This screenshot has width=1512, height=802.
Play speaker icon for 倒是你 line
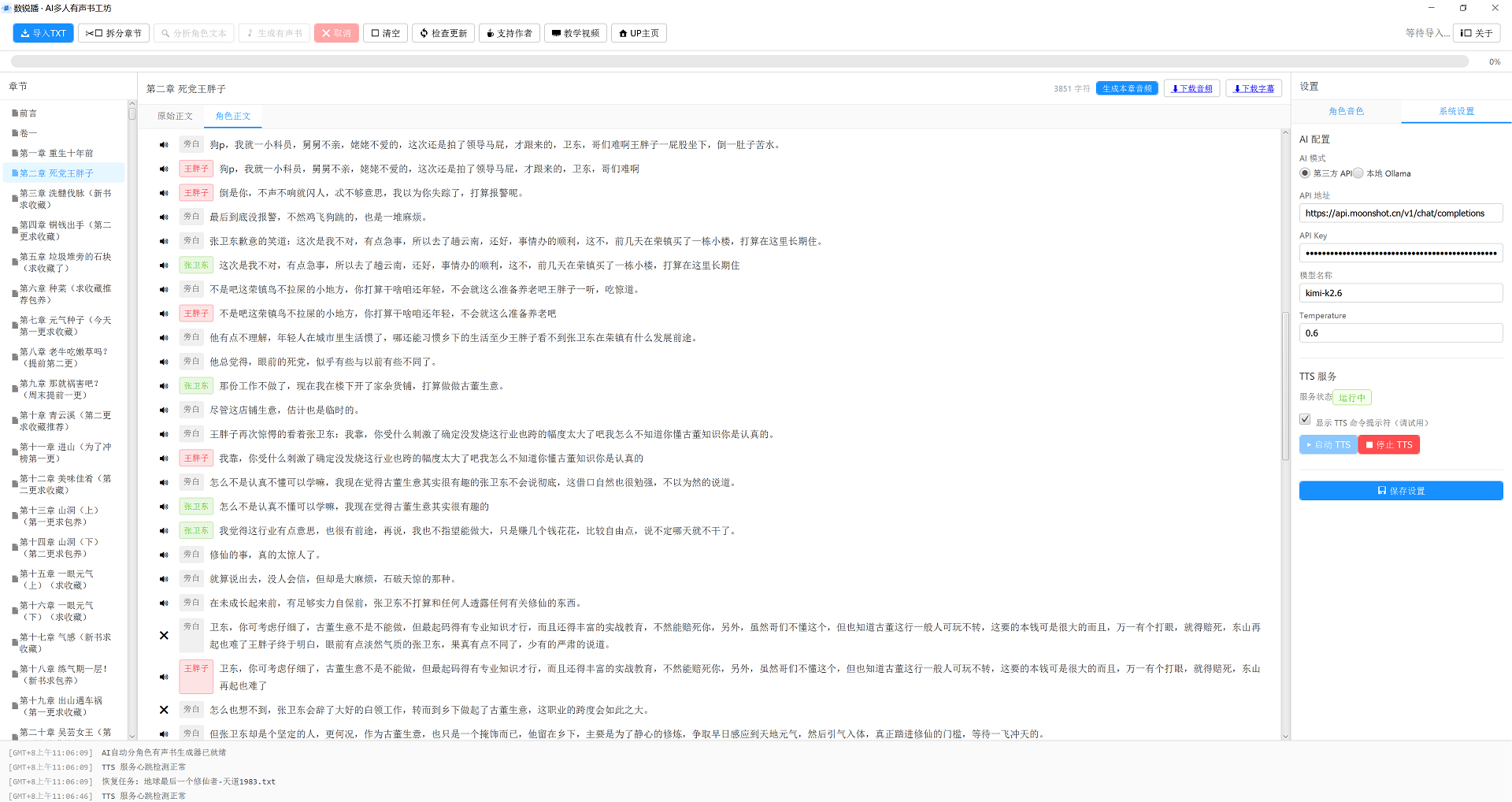tap(164, 193)
